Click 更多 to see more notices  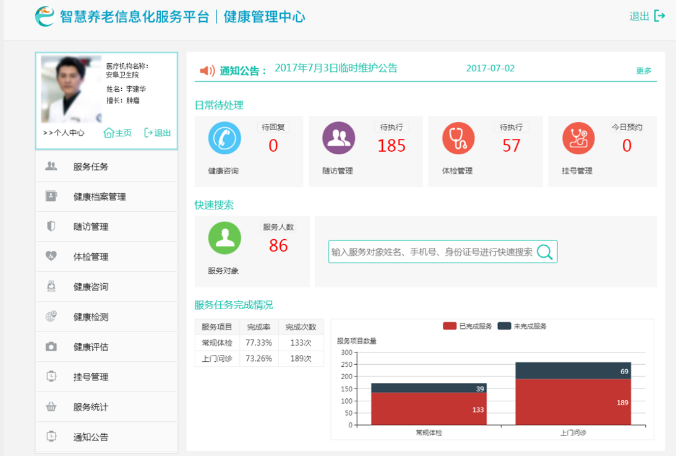[x=644, y=71]
